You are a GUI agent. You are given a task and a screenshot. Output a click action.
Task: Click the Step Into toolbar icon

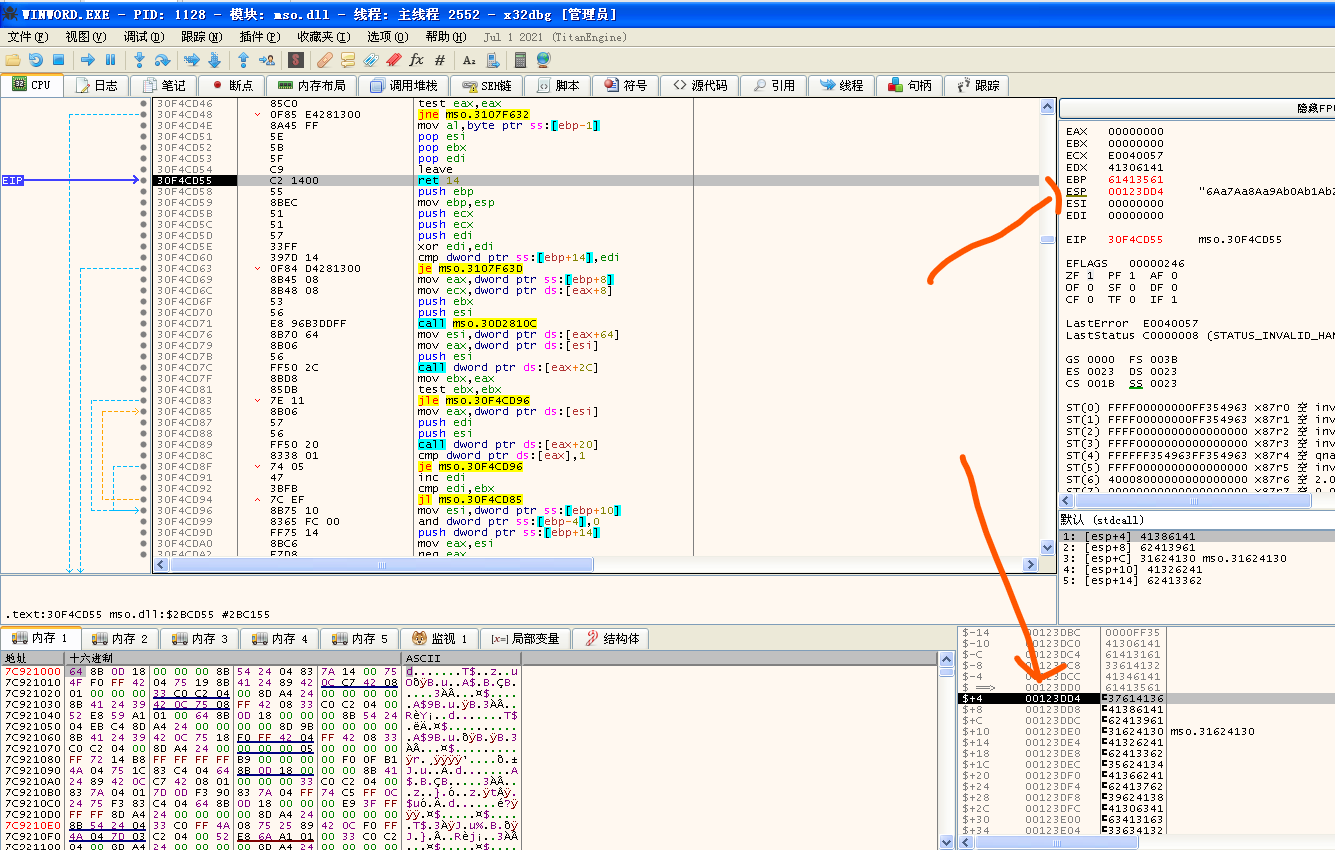(139, 60)
